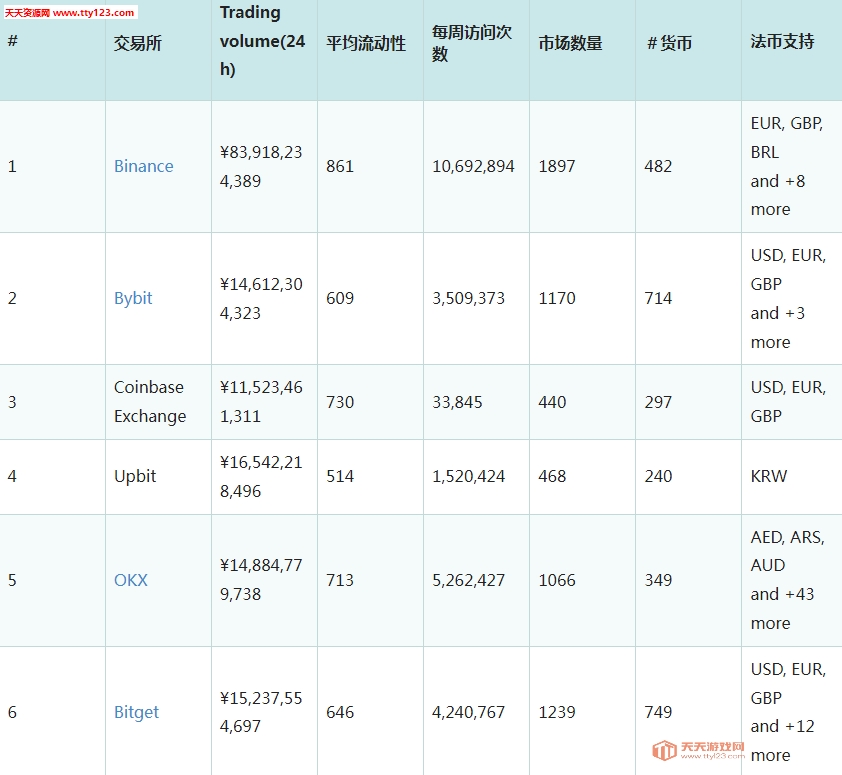Screen dimensions: 842x775
Task: Click market count 1066 for OKX
Action: coord(557,580)
